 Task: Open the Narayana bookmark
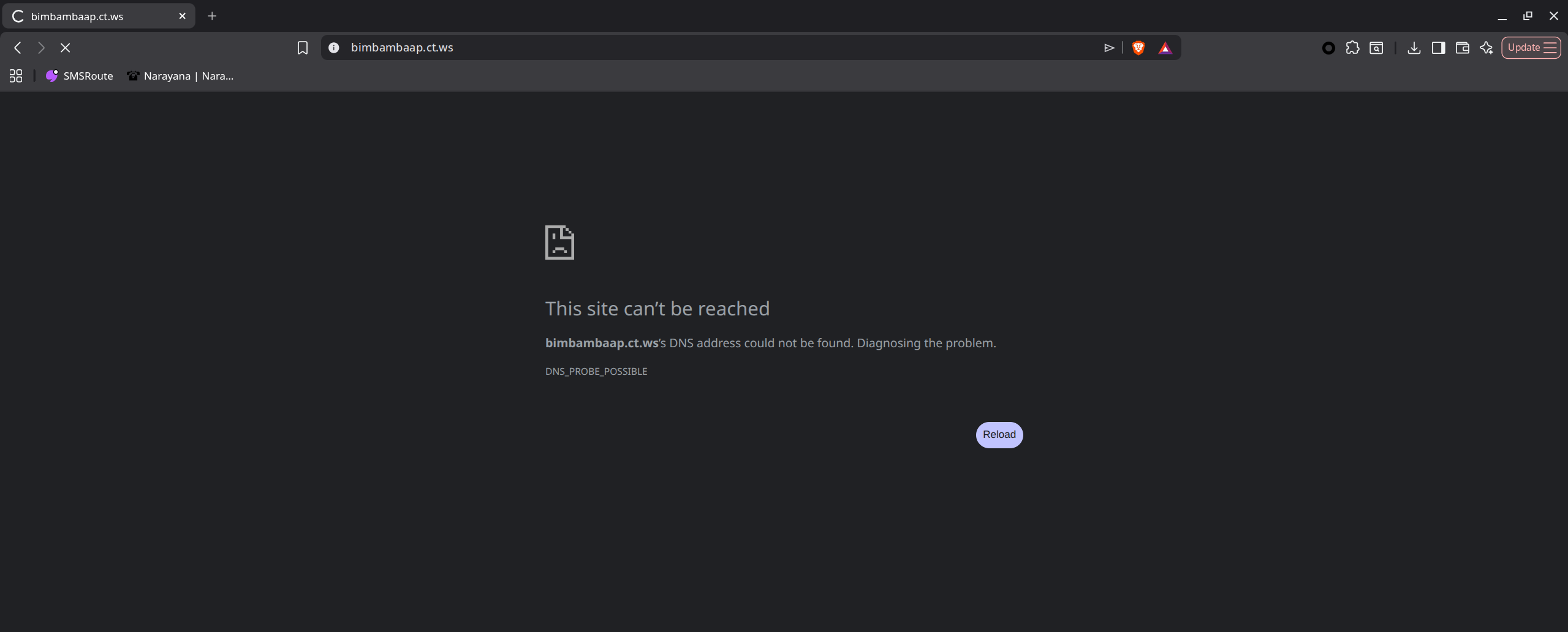pyautogui.click(x=180, y=76)
